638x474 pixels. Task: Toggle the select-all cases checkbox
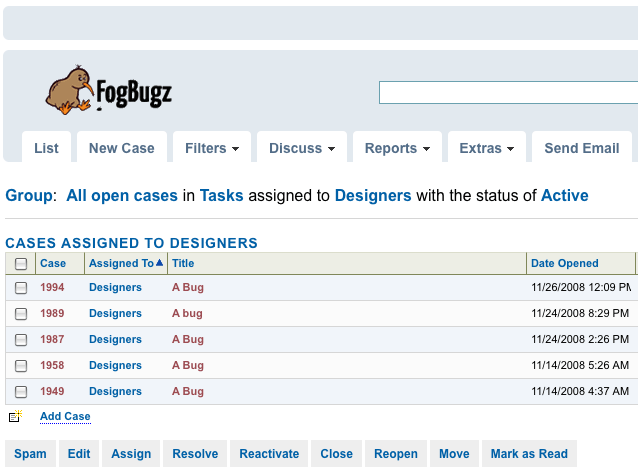(x=21, y=264)
